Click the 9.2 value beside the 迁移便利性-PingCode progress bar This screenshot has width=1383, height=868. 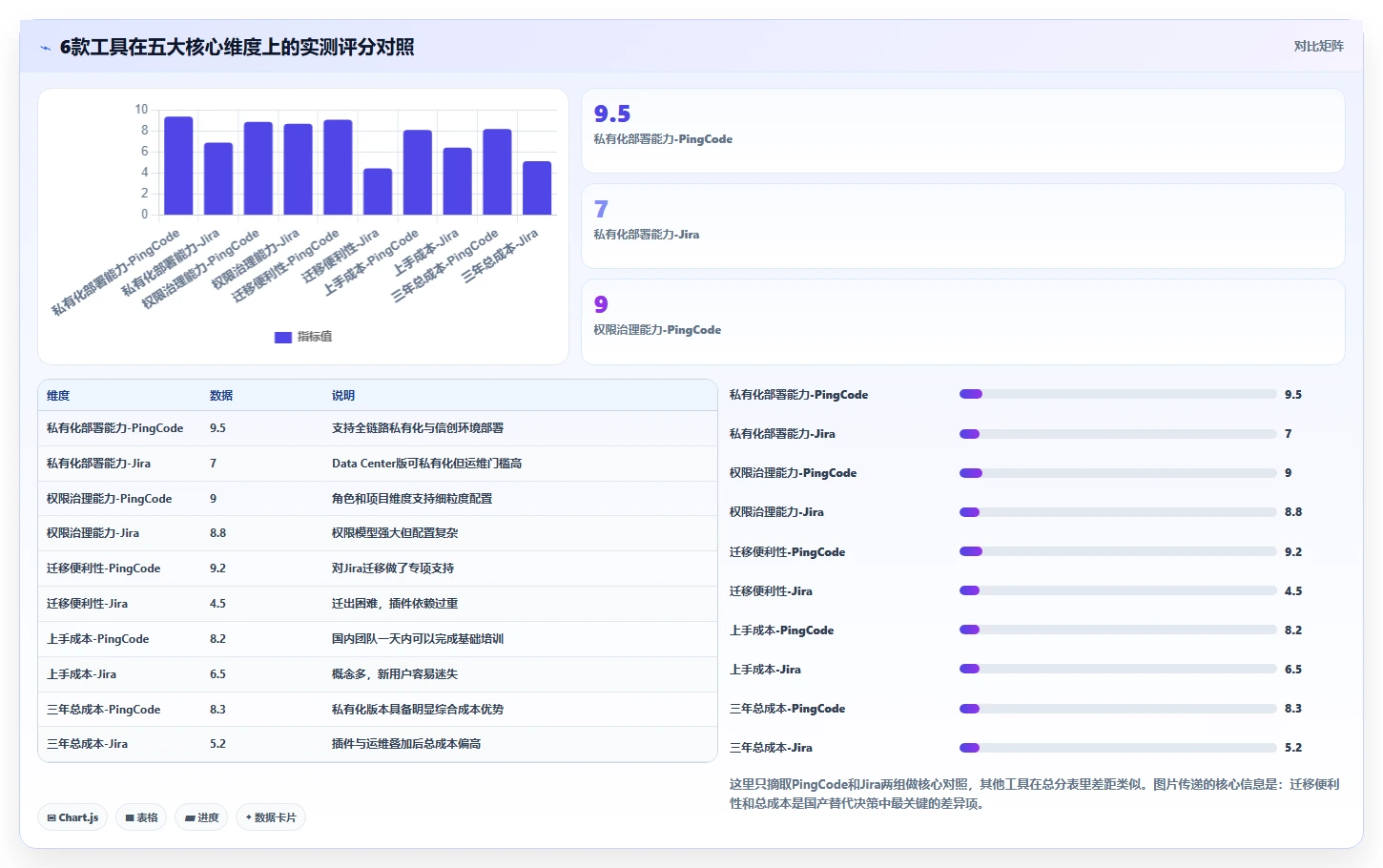(x=1292, y=552)
